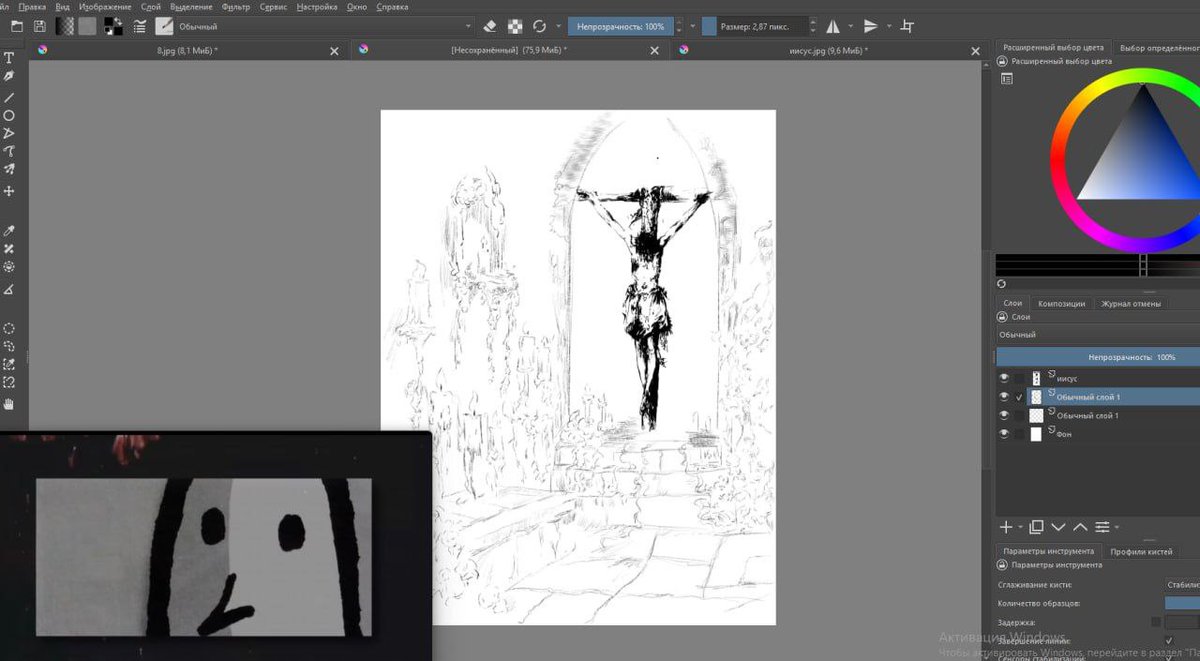Open the brush editor settings
This screenshot has width=1200, height=661.
click(x=139, y=26)
